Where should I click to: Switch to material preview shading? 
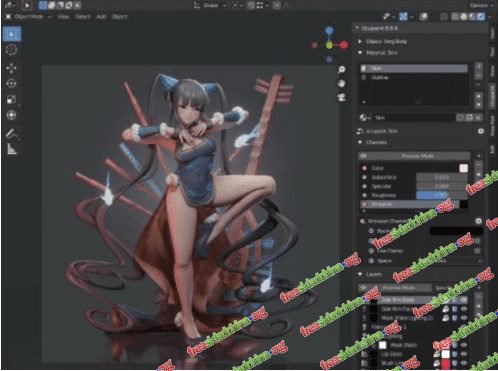coord(472,17)
